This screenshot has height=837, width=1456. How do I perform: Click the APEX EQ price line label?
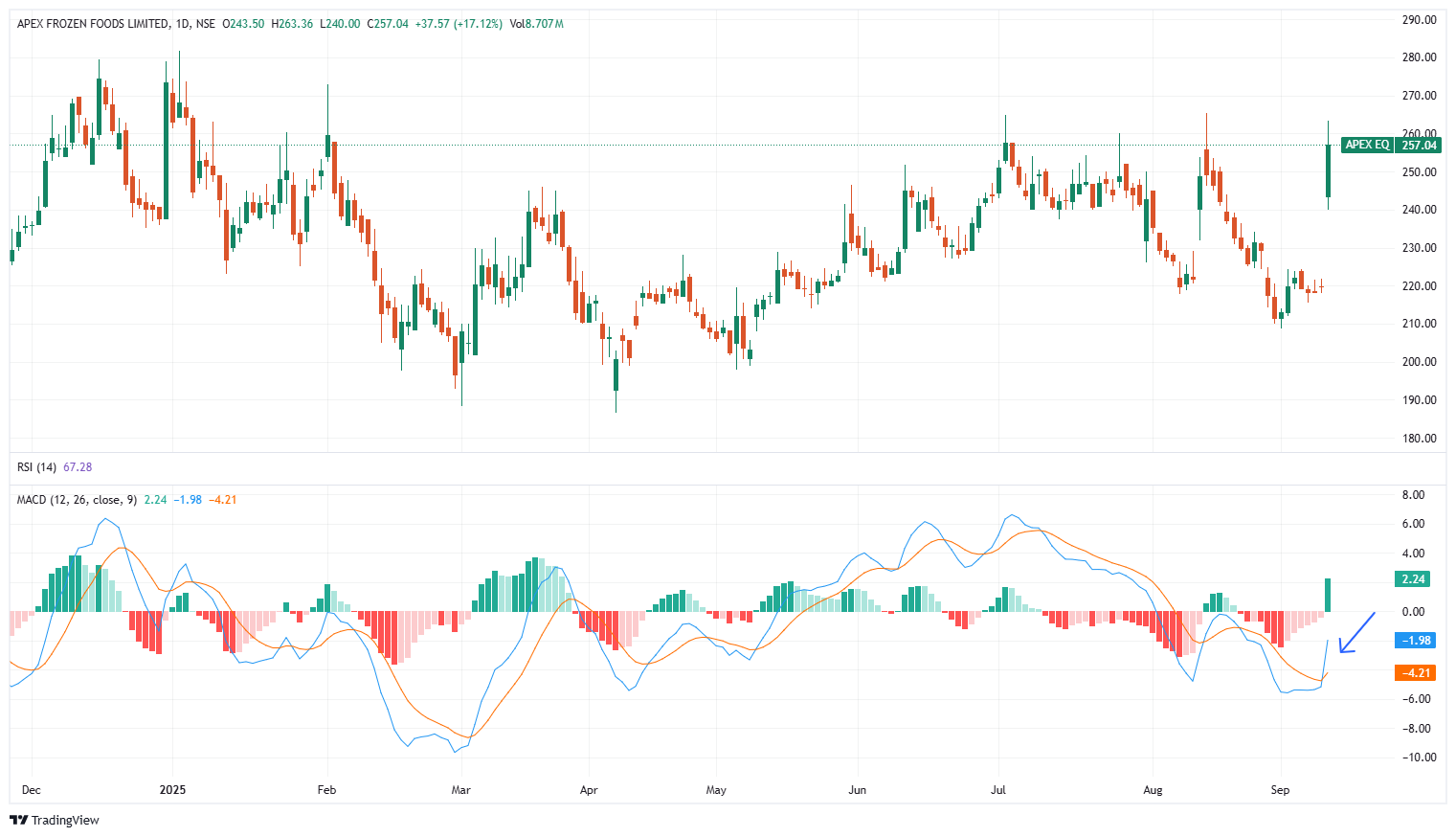(1367, 146)
